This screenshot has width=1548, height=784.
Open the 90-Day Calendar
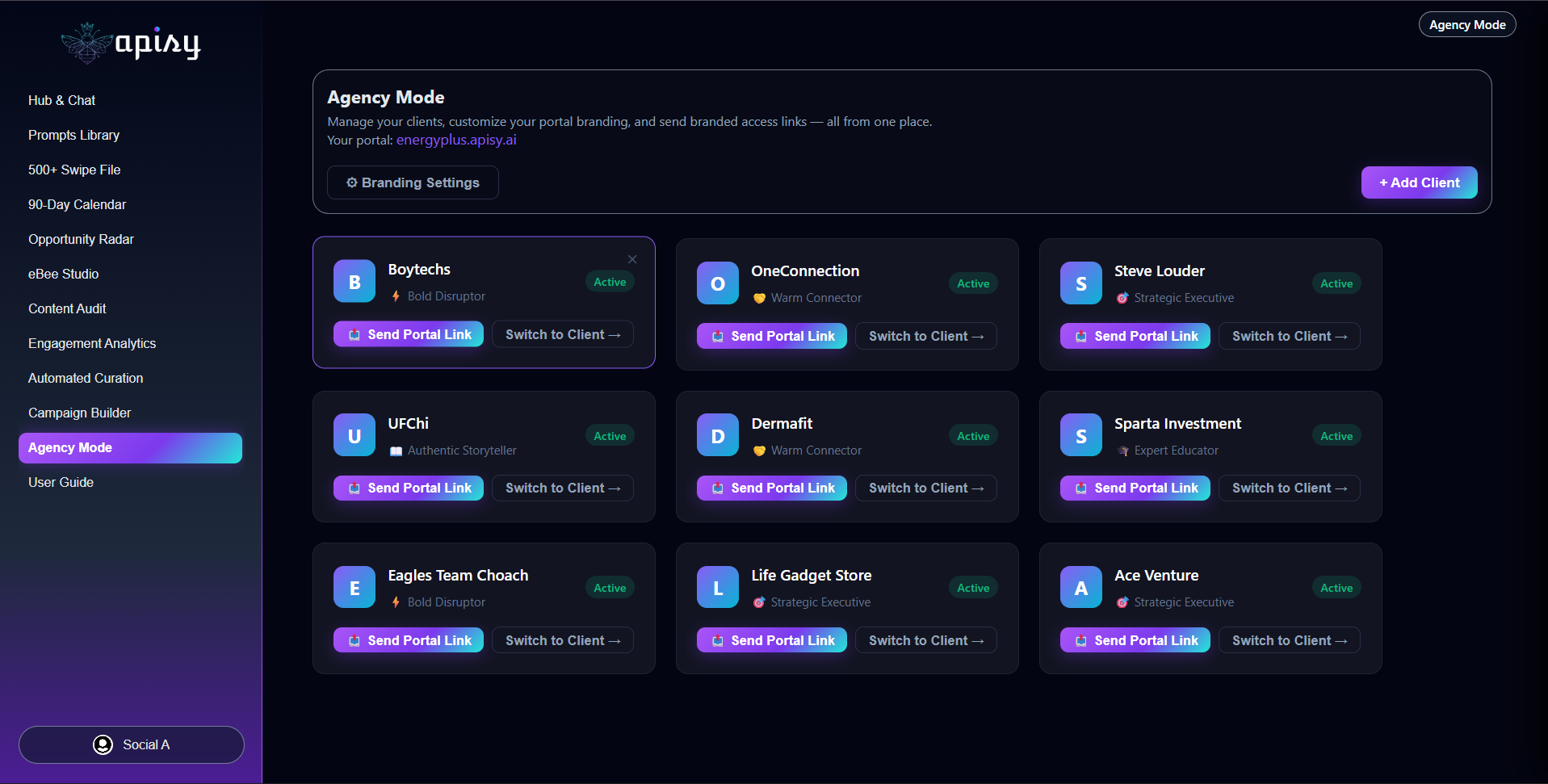pyautogui.click(x=130, y=204)
